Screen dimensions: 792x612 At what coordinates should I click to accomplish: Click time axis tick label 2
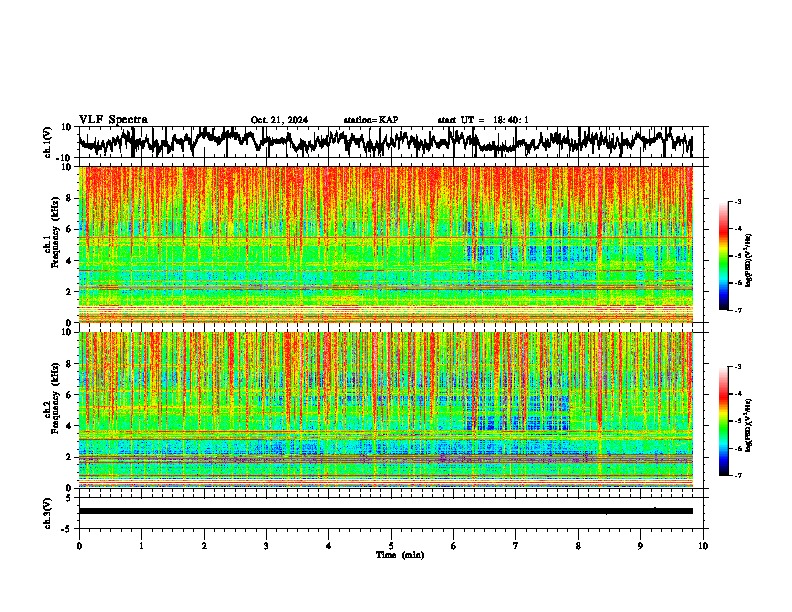point(204,546)
